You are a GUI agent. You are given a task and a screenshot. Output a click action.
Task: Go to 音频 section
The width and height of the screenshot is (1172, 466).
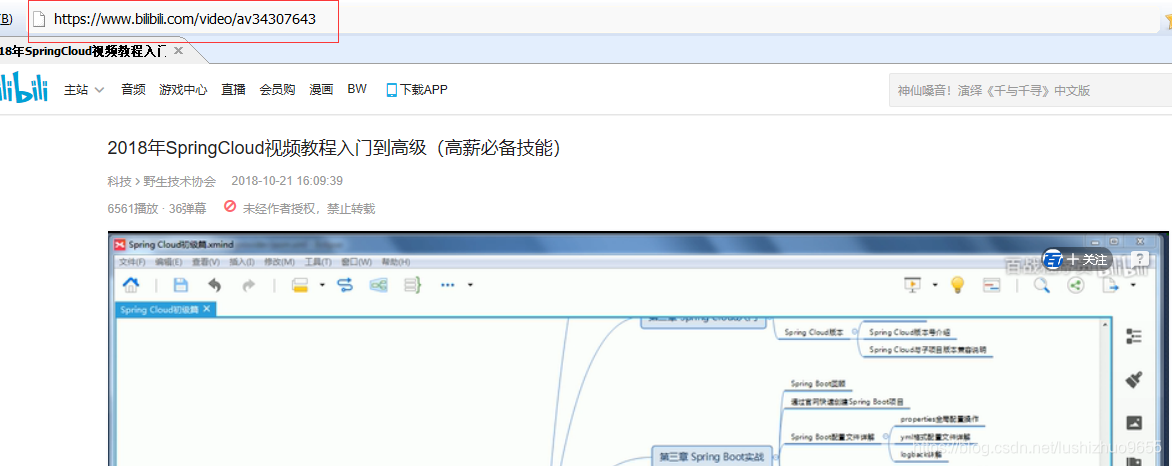pyautogui.click(x=133, y=90)
